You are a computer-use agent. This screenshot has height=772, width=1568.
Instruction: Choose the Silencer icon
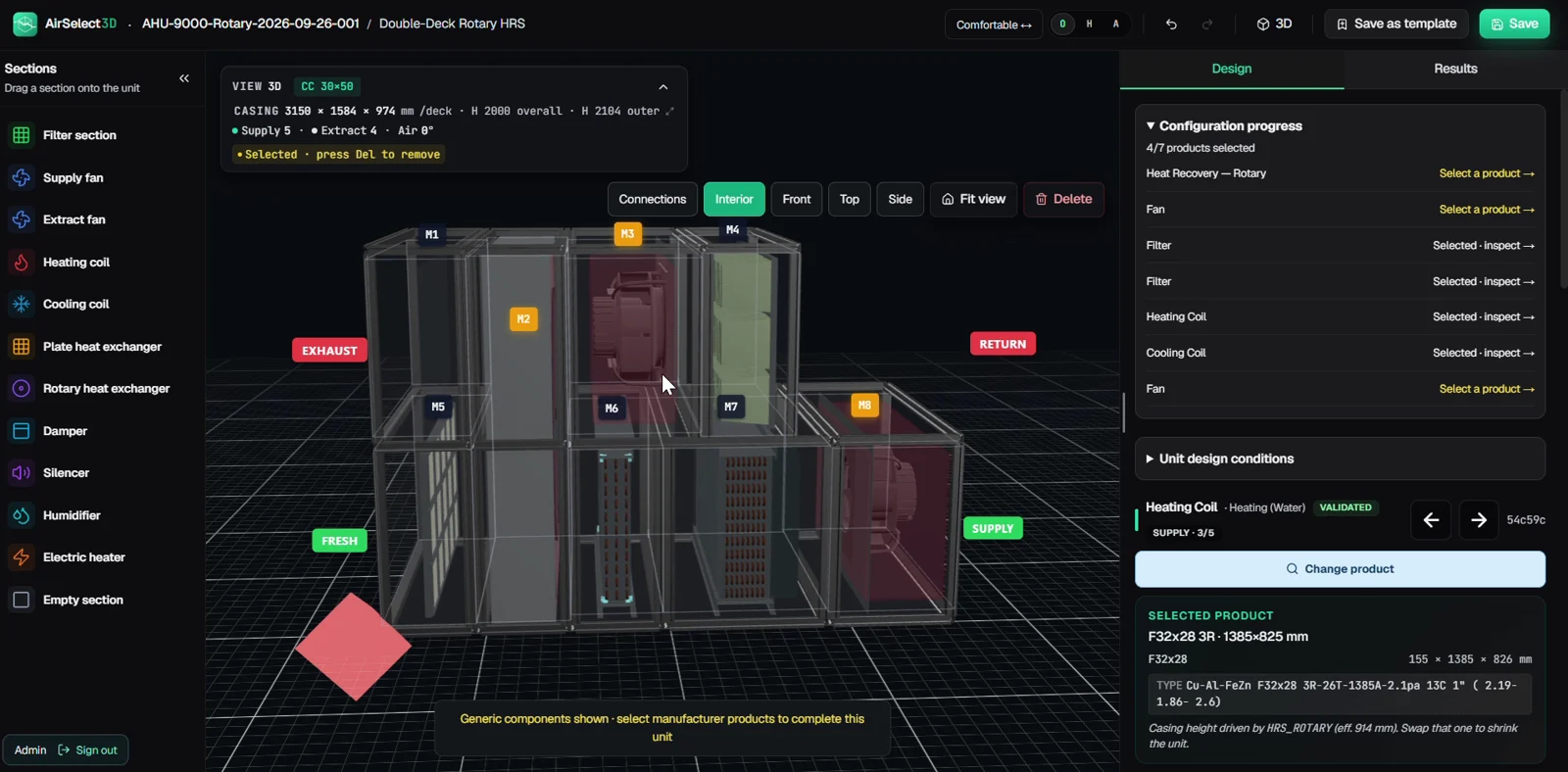point(22,473)
